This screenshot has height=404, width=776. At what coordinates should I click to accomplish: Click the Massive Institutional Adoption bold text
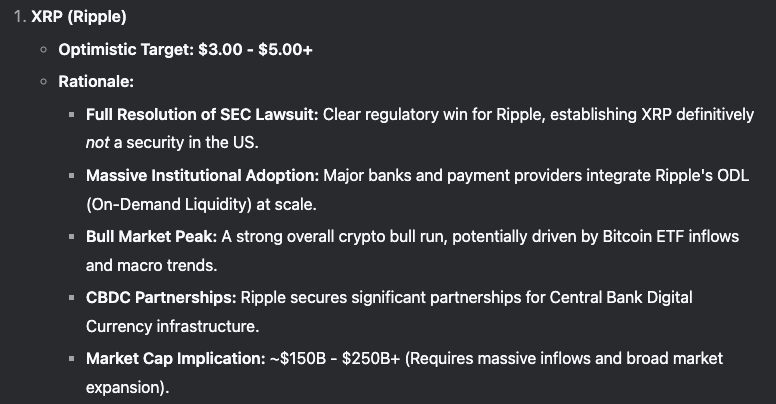click(202, 175)
